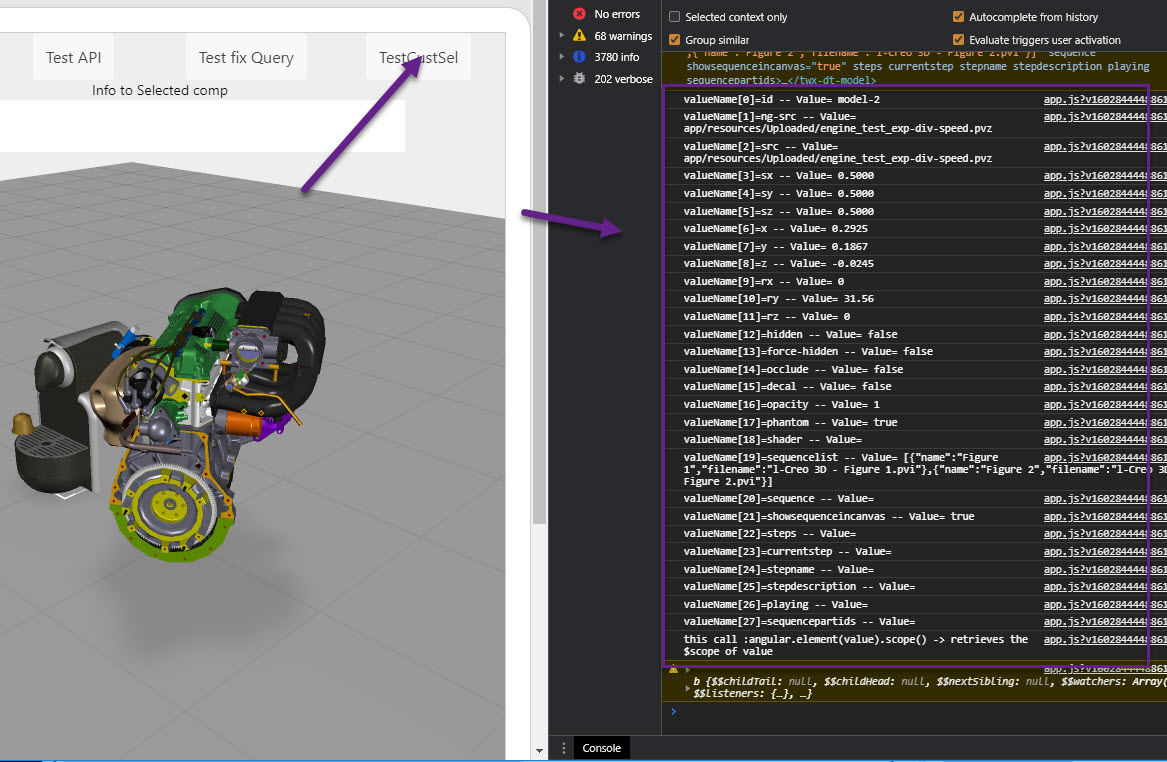Select the Console tab

(601, 747)
